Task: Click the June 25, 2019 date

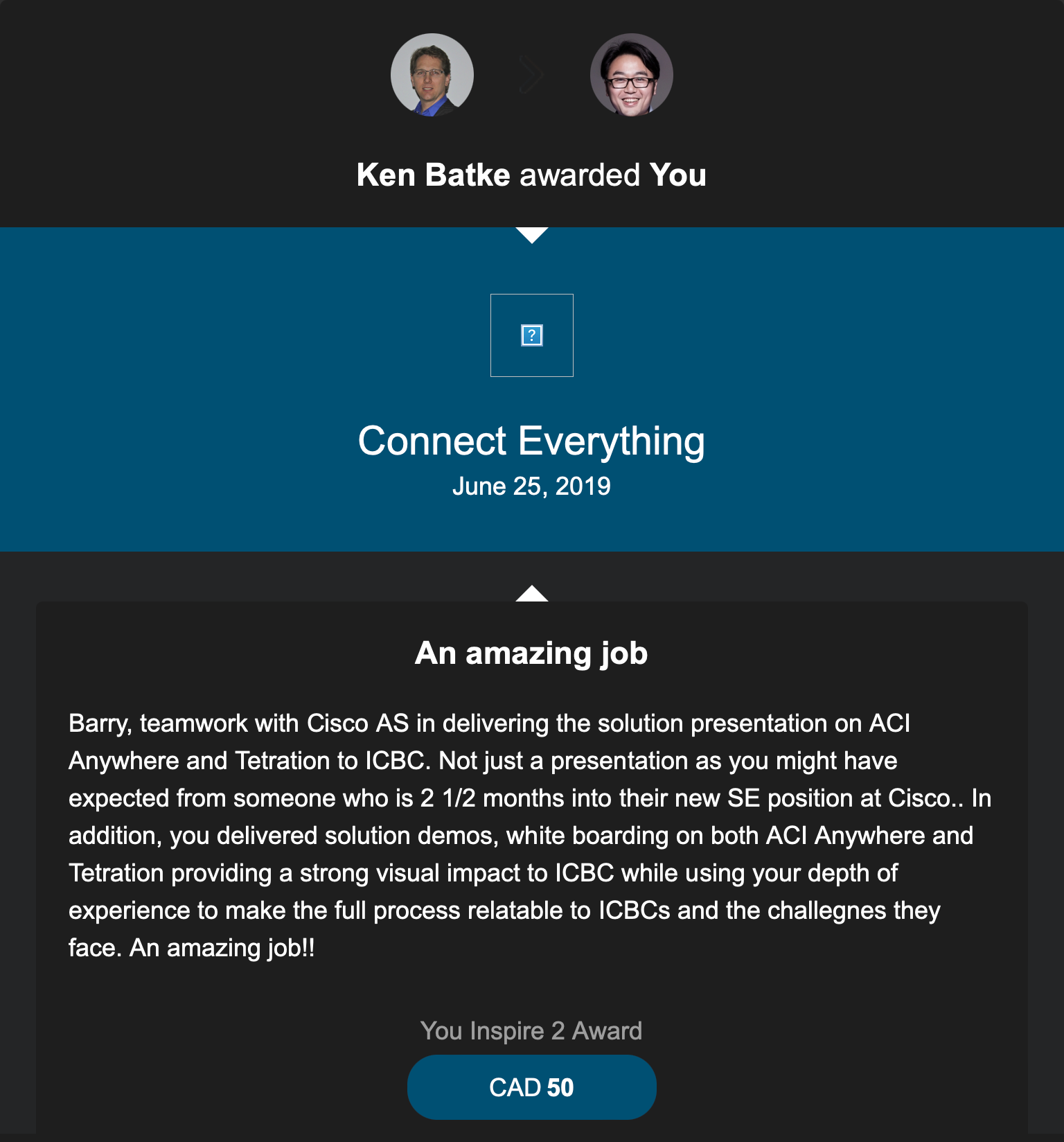Action: pyautogui.click(x=531, y=486)
